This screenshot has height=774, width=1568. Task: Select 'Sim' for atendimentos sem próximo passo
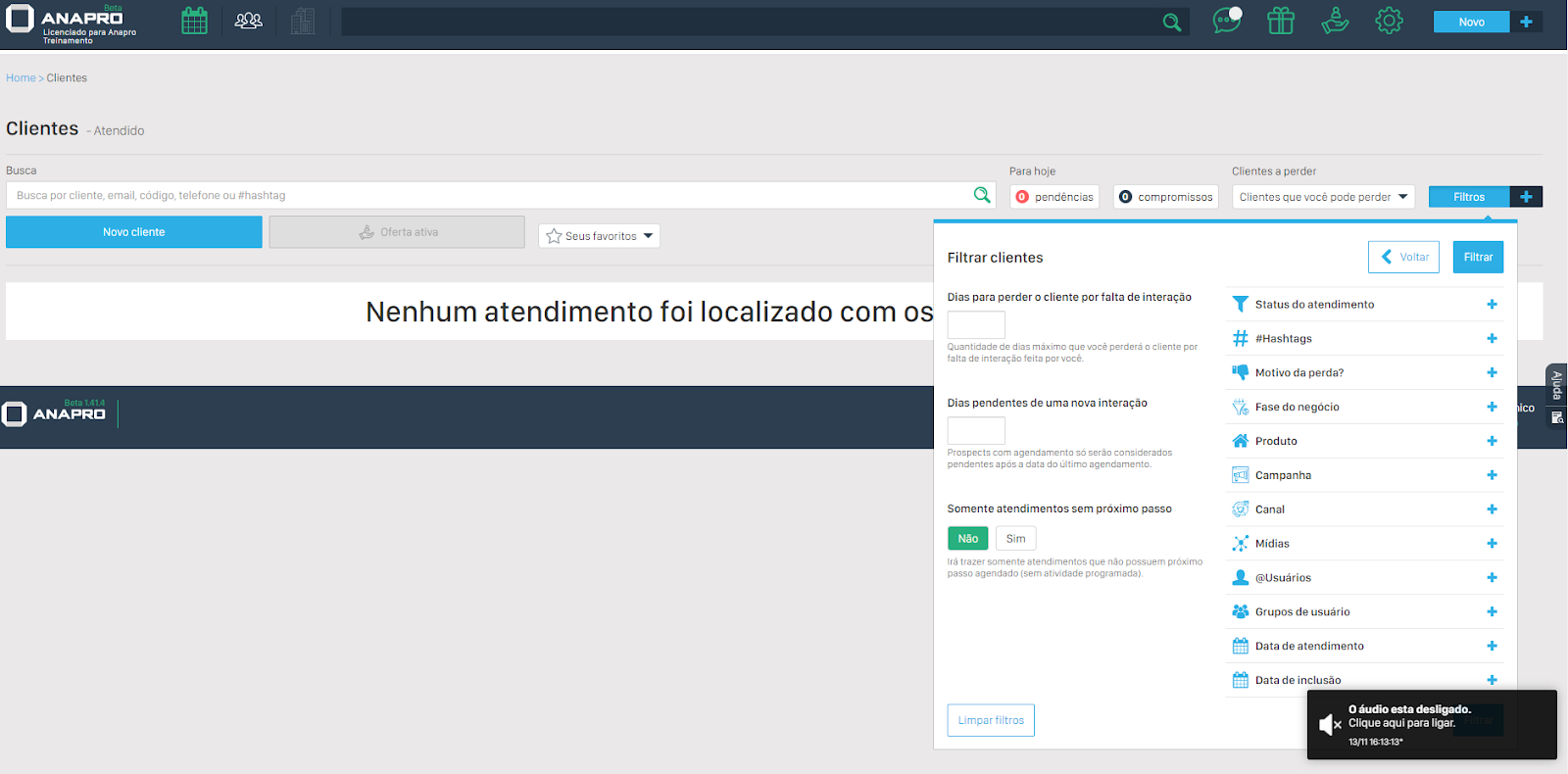pyautogui.click(x=1015, y=539)
